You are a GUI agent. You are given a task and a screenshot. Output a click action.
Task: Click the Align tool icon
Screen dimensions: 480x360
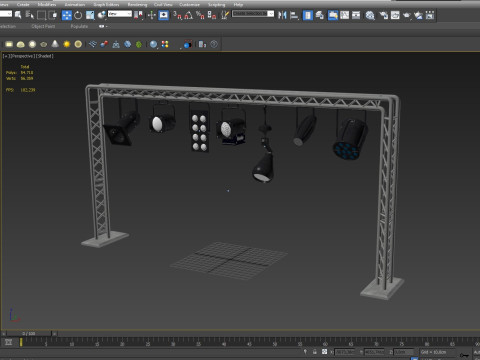pos(294,15)
